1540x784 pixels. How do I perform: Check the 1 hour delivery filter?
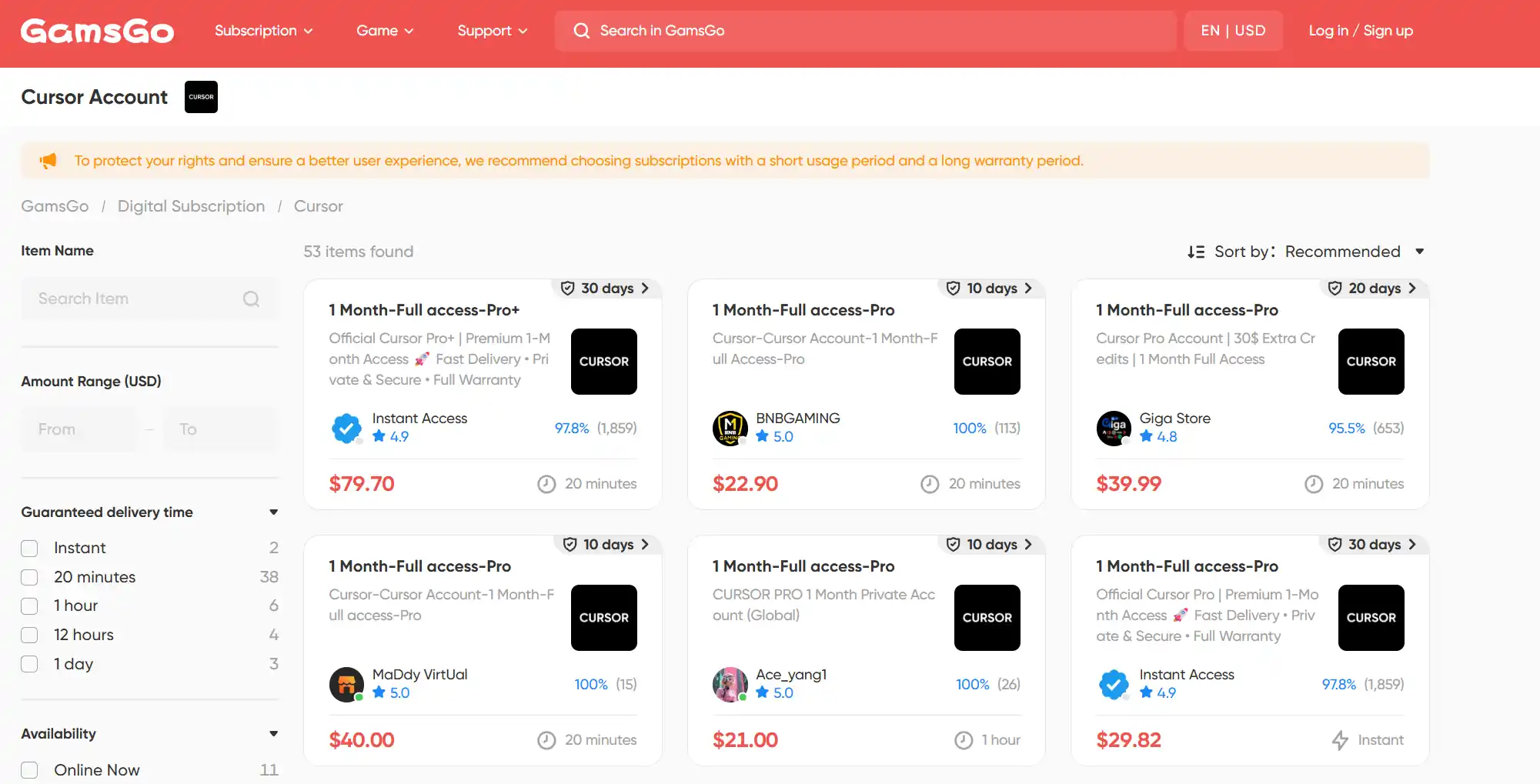pyautogui.click(x=29, y=606)
